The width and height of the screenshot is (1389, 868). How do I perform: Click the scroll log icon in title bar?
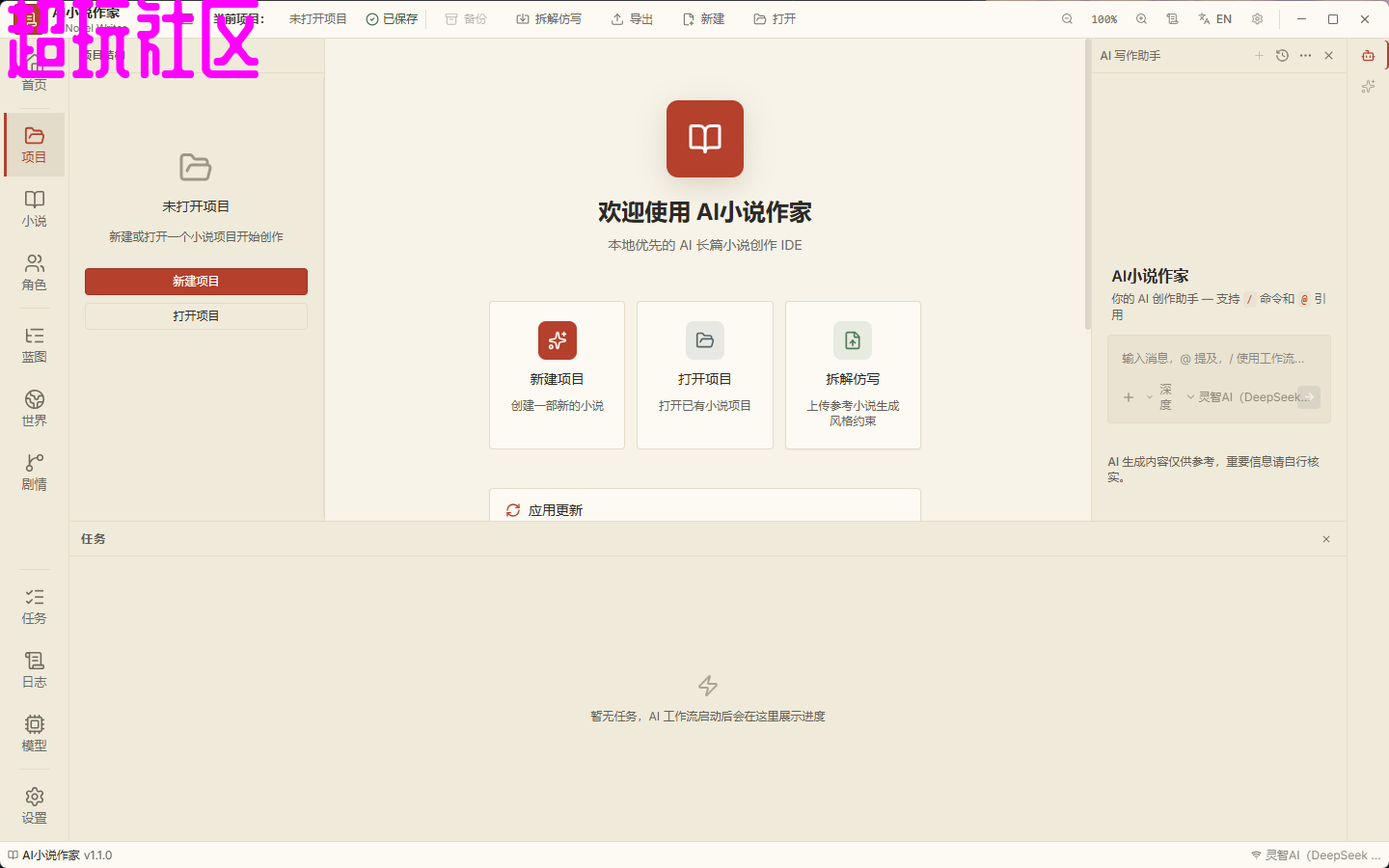[x=1172, y=19]
